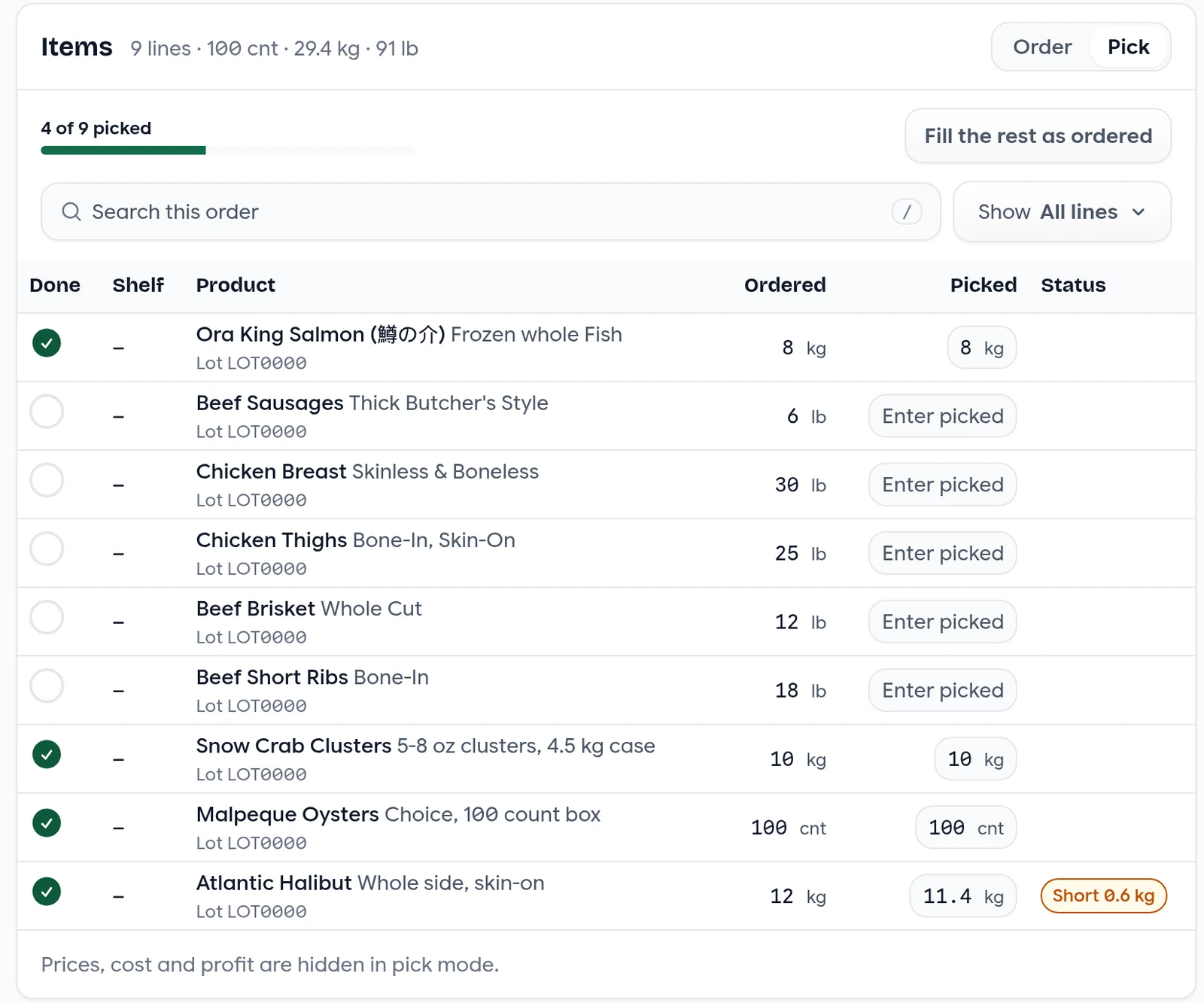Focus the Search this order field

491,212
